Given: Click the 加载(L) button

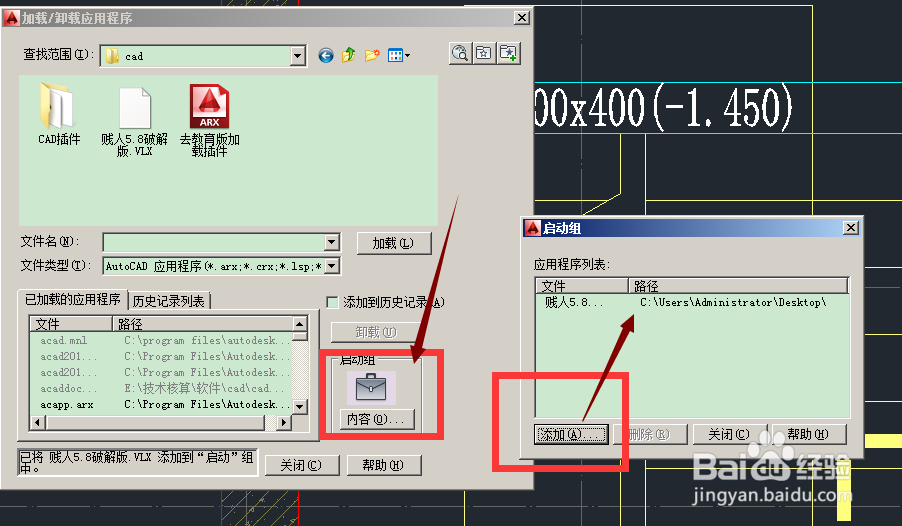Looking at the screenshot, I should click(x=393, y=243).
